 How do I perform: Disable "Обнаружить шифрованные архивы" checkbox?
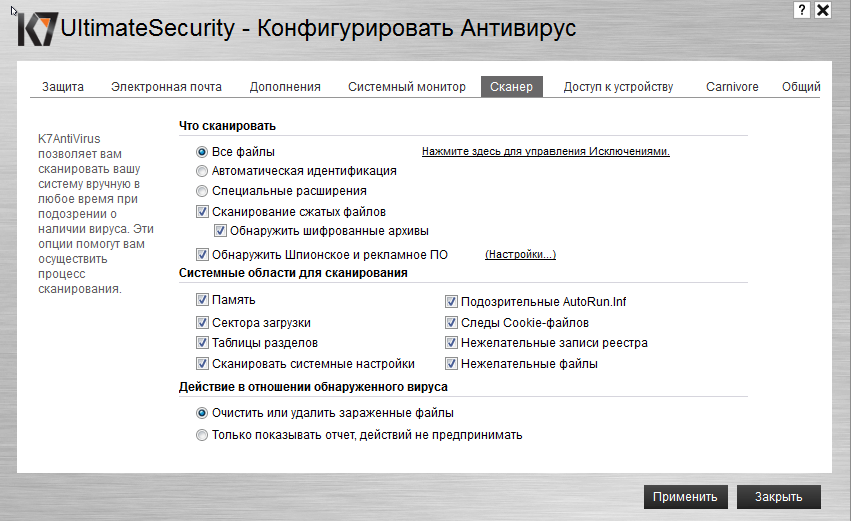coord(221,231)
